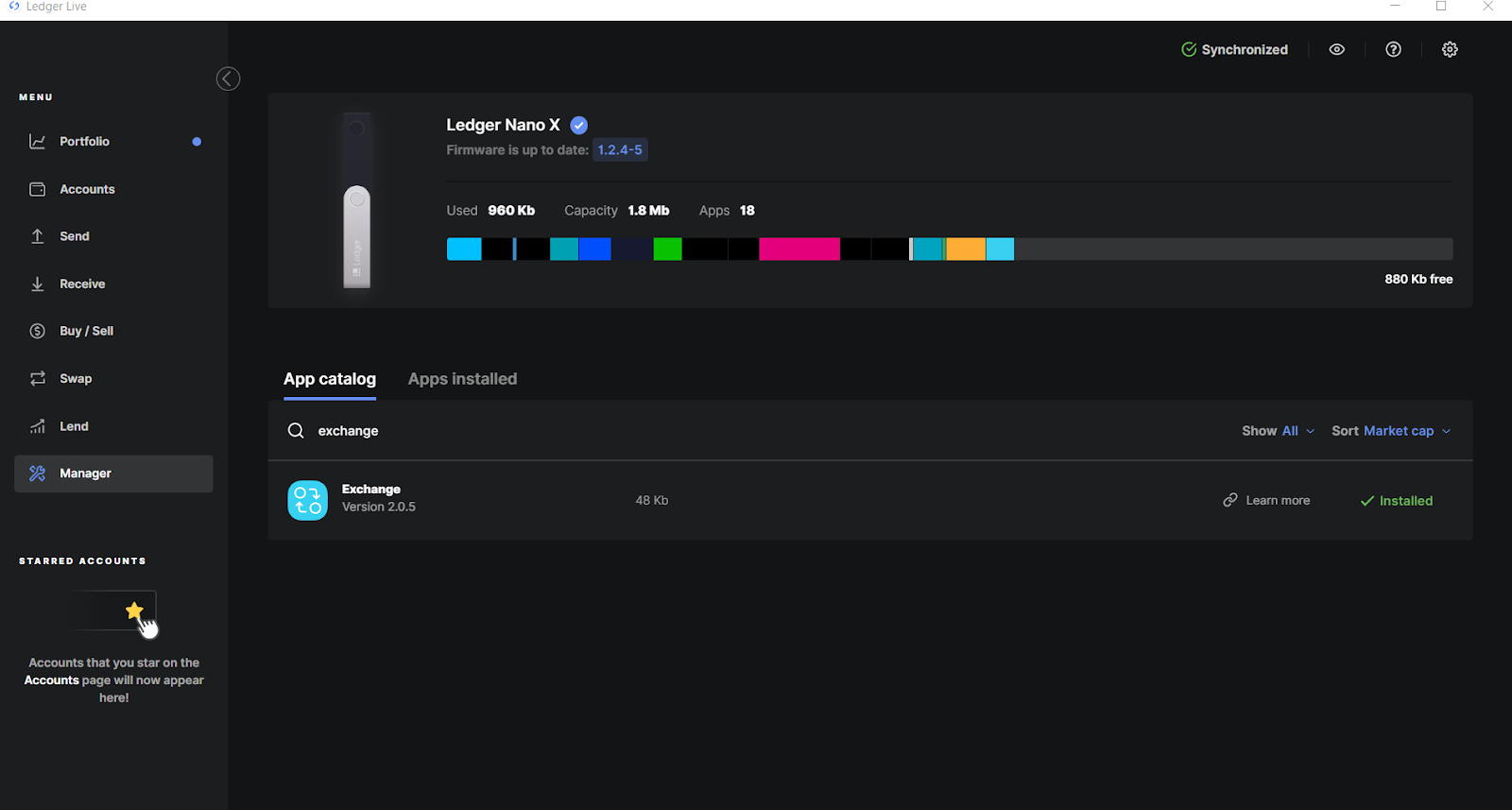Click the green segment in storage bar

pyautogui.click(x=667, y=250)
